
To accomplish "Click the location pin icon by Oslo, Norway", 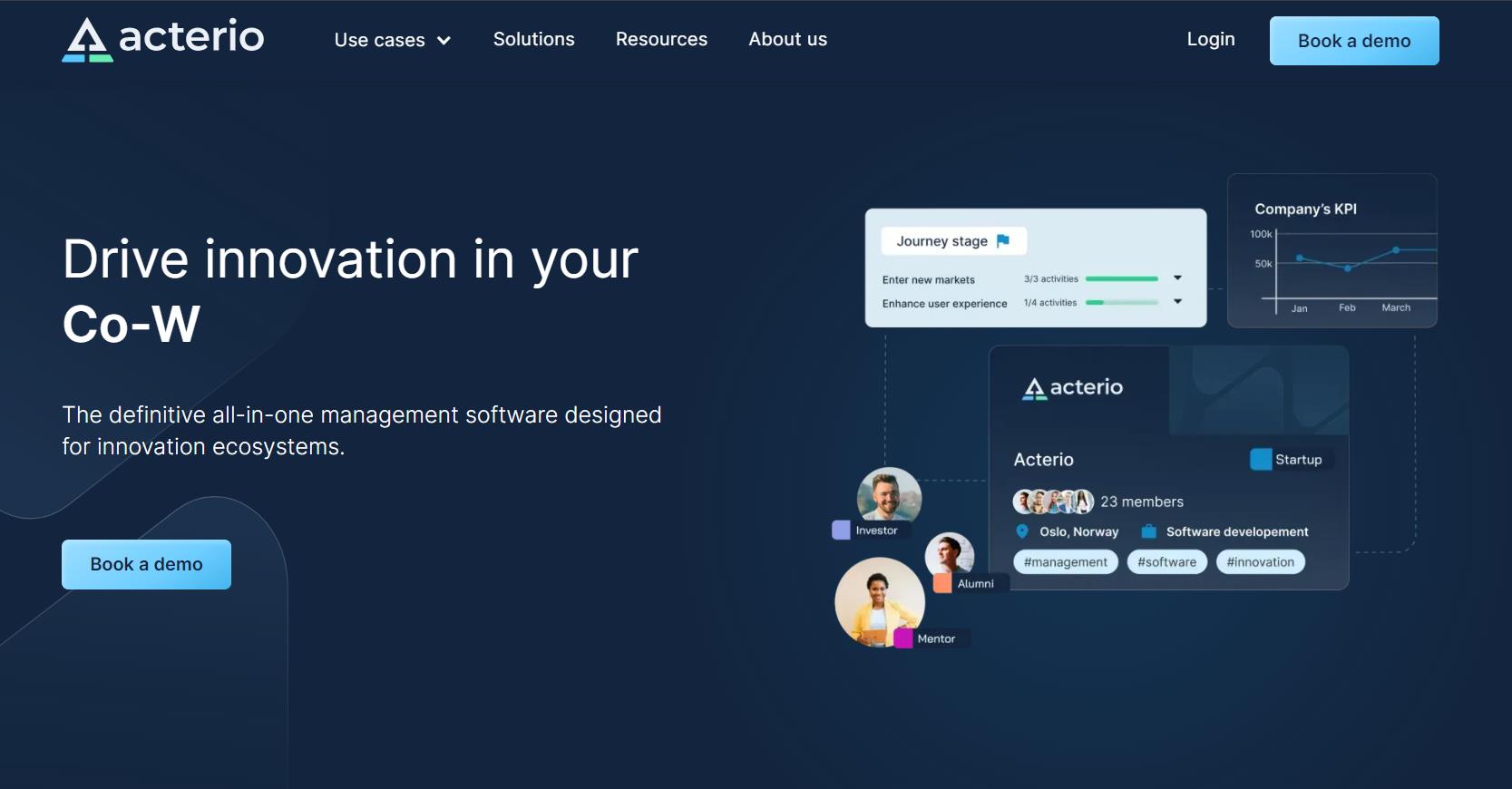I will pos(1022,531).
